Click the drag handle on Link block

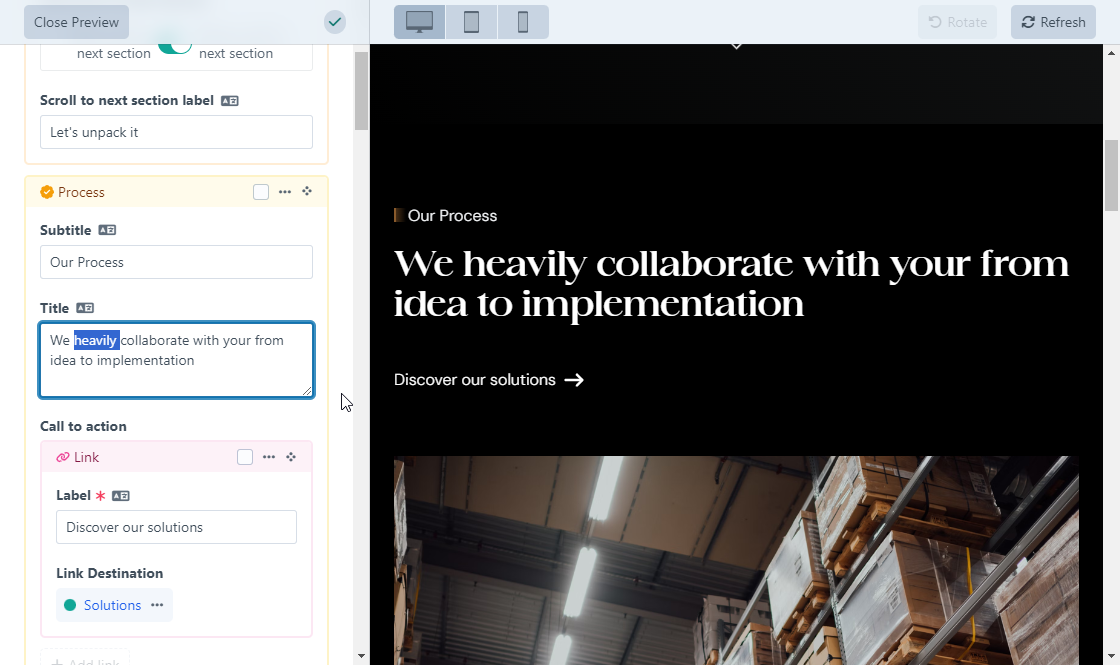tap(291, 457)
